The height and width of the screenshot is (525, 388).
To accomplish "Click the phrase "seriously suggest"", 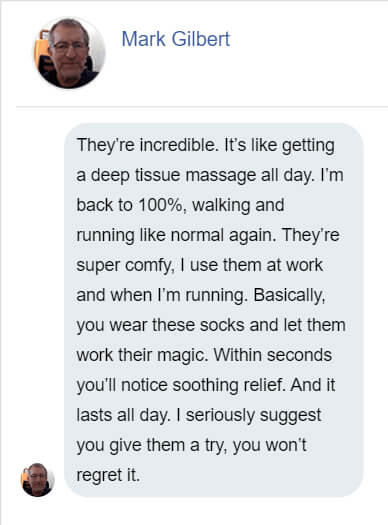I will tap(253, 415).
